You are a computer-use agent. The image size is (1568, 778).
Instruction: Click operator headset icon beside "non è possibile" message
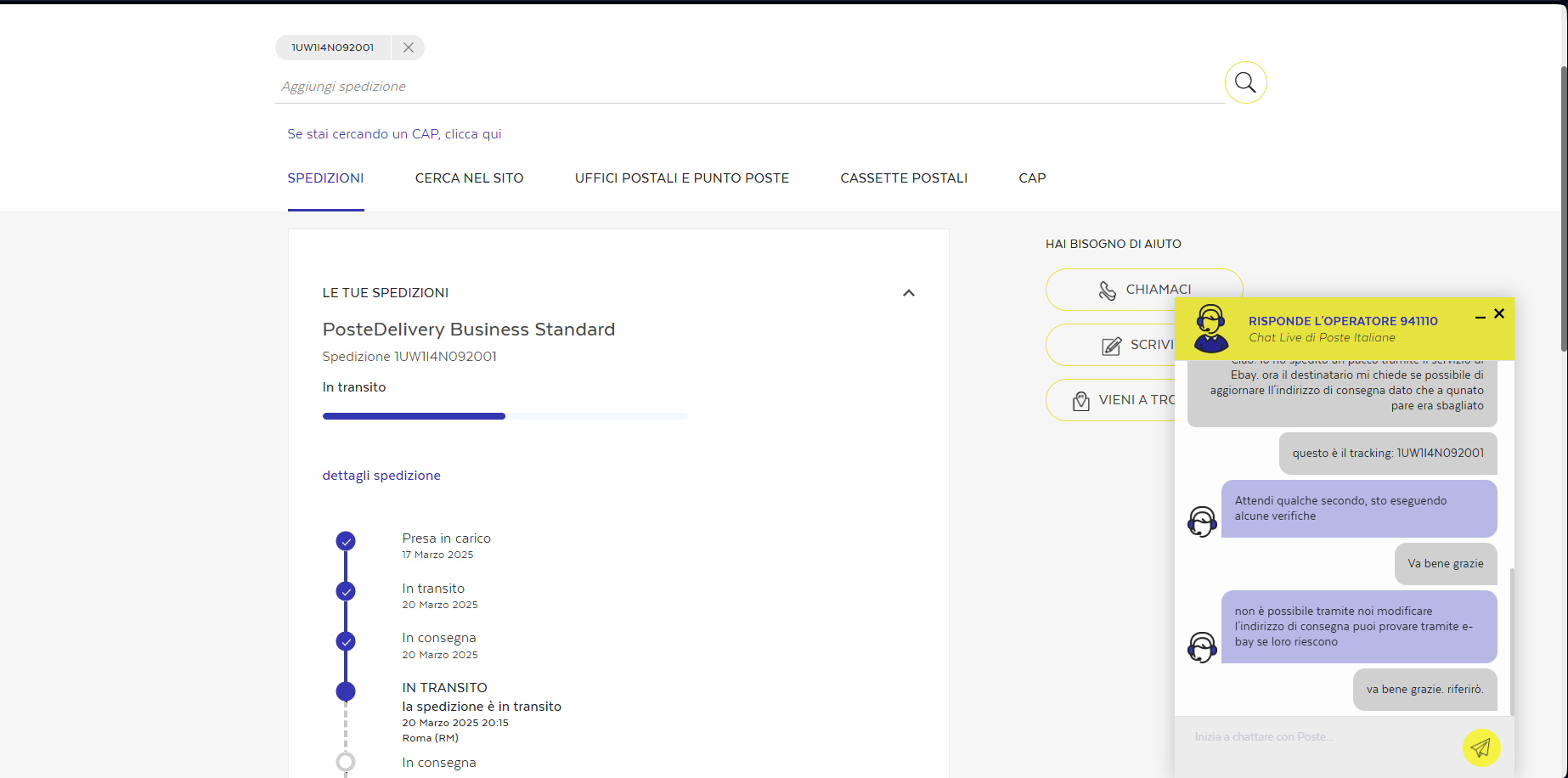click(x=1202, y=647)
